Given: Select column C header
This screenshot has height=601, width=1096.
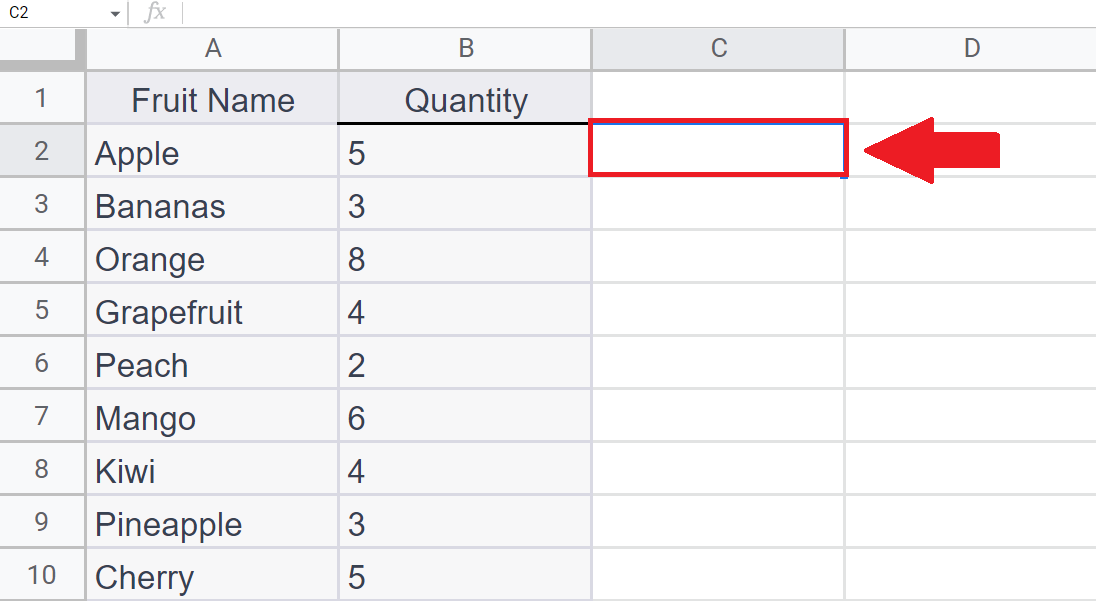Looking at the screenshot, I should click(x=719, y=49).
